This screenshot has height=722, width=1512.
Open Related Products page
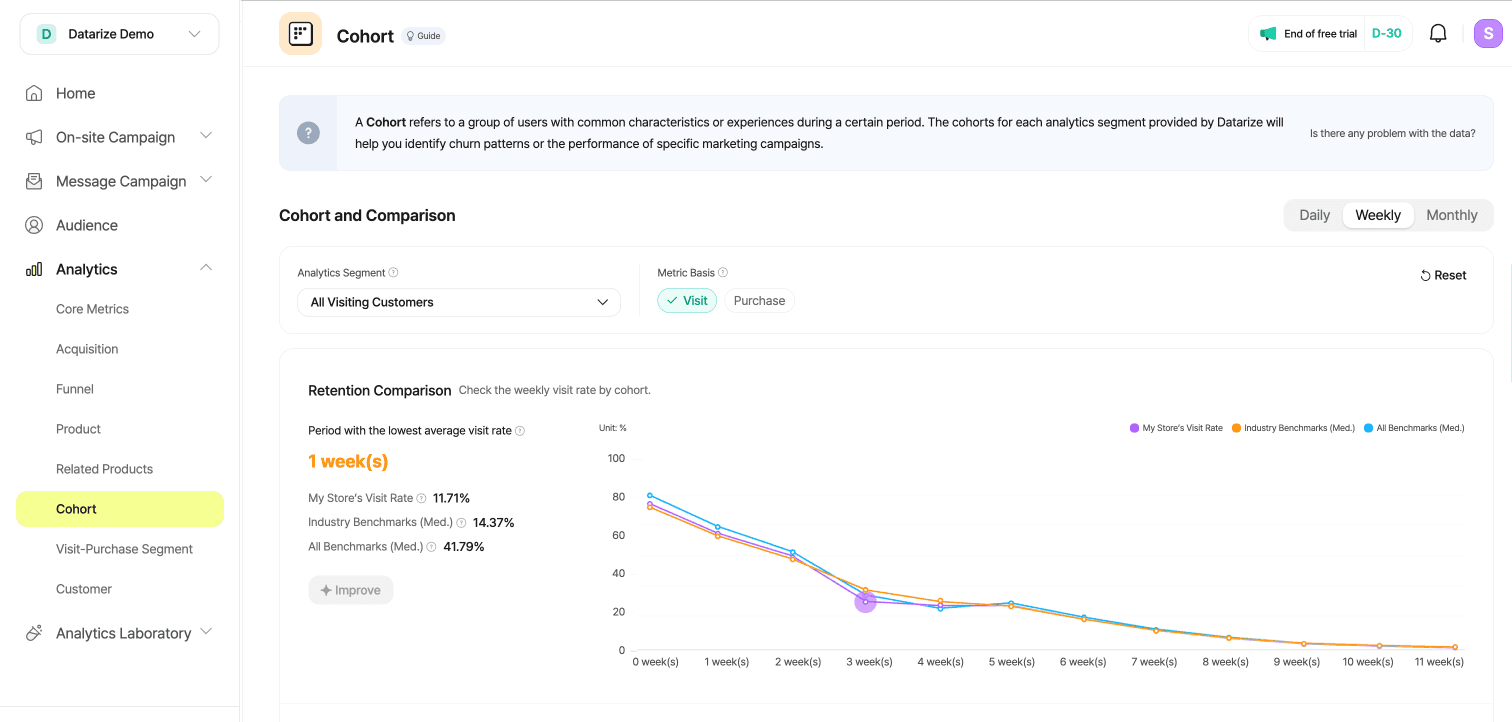[104, 469]
